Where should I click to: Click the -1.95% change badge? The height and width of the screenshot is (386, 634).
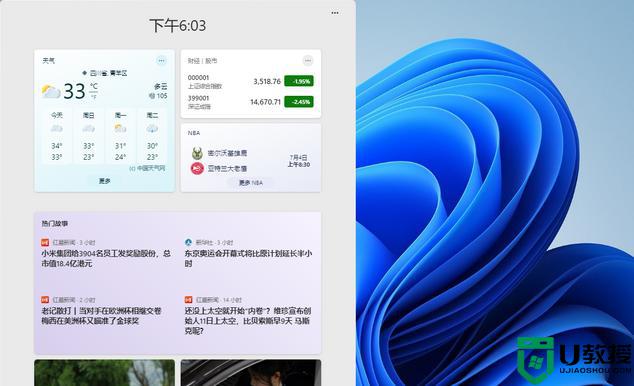pos(299,81)
